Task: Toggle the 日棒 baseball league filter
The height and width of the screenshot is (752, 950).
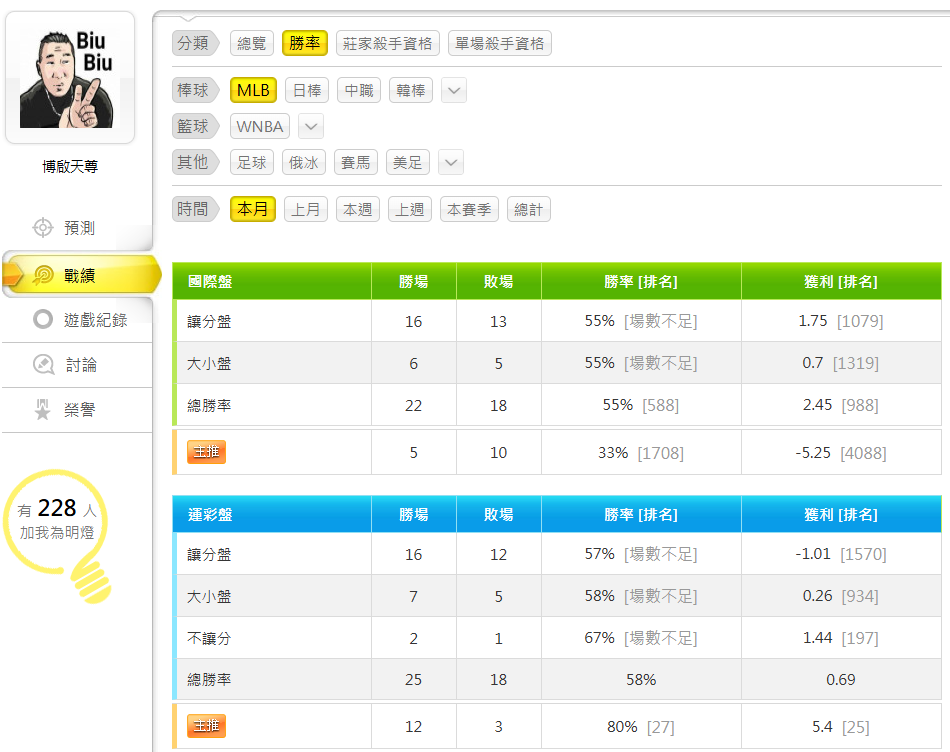Action: pyautogui.click(x=307, y=90)
